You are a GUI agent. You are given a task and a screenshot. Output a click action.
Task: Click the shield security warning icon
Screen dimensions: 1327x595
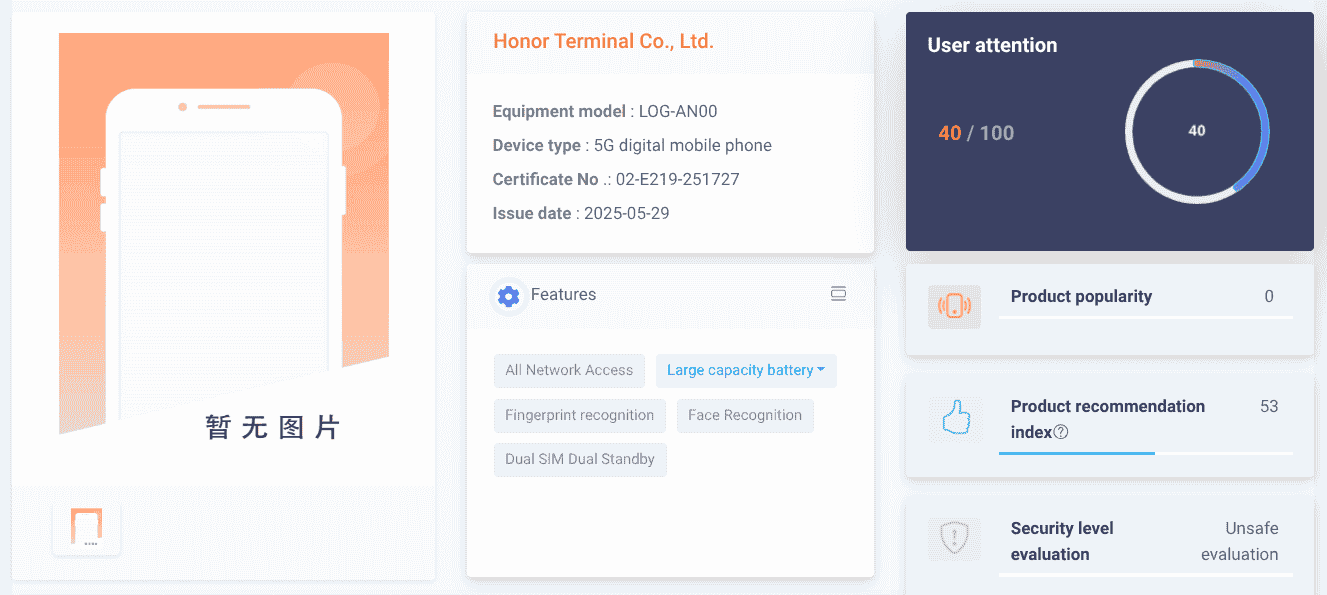954,538
